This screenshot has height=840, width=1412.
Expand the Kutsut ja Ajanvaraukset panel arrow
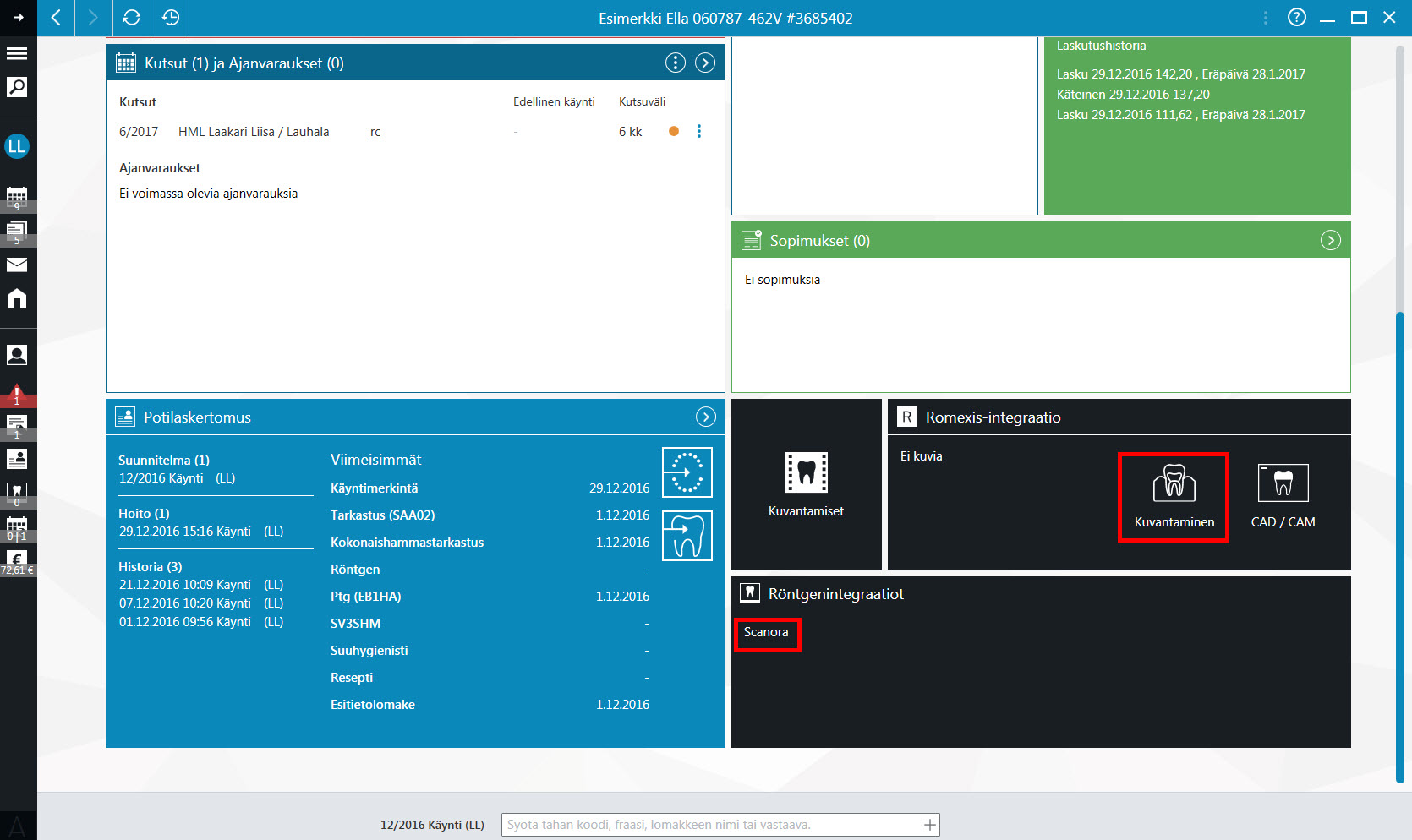pyautogui.click(x=705, y=63)
